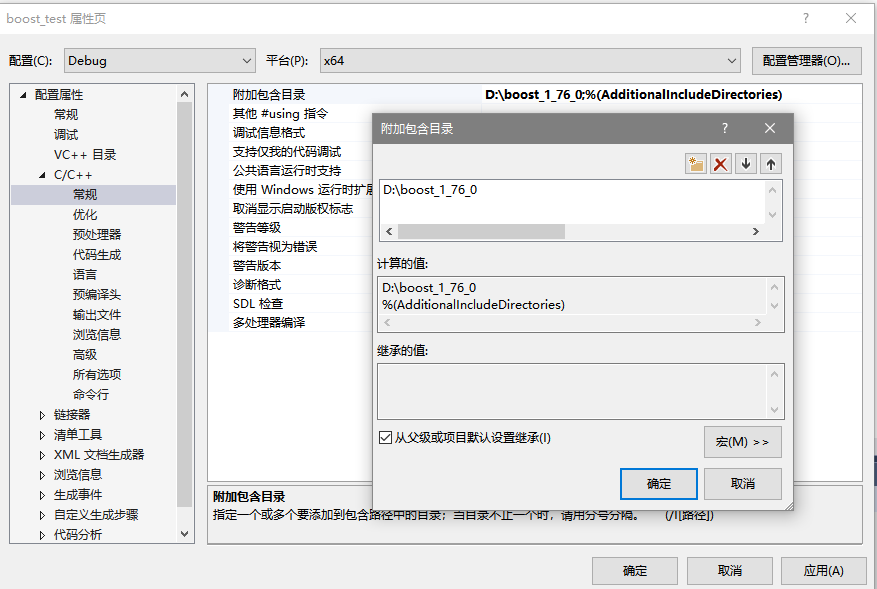Screen dimensions: 877x589
Task: Open help on the 附加包含目录 popup
Action: click(x=726, y=128)
